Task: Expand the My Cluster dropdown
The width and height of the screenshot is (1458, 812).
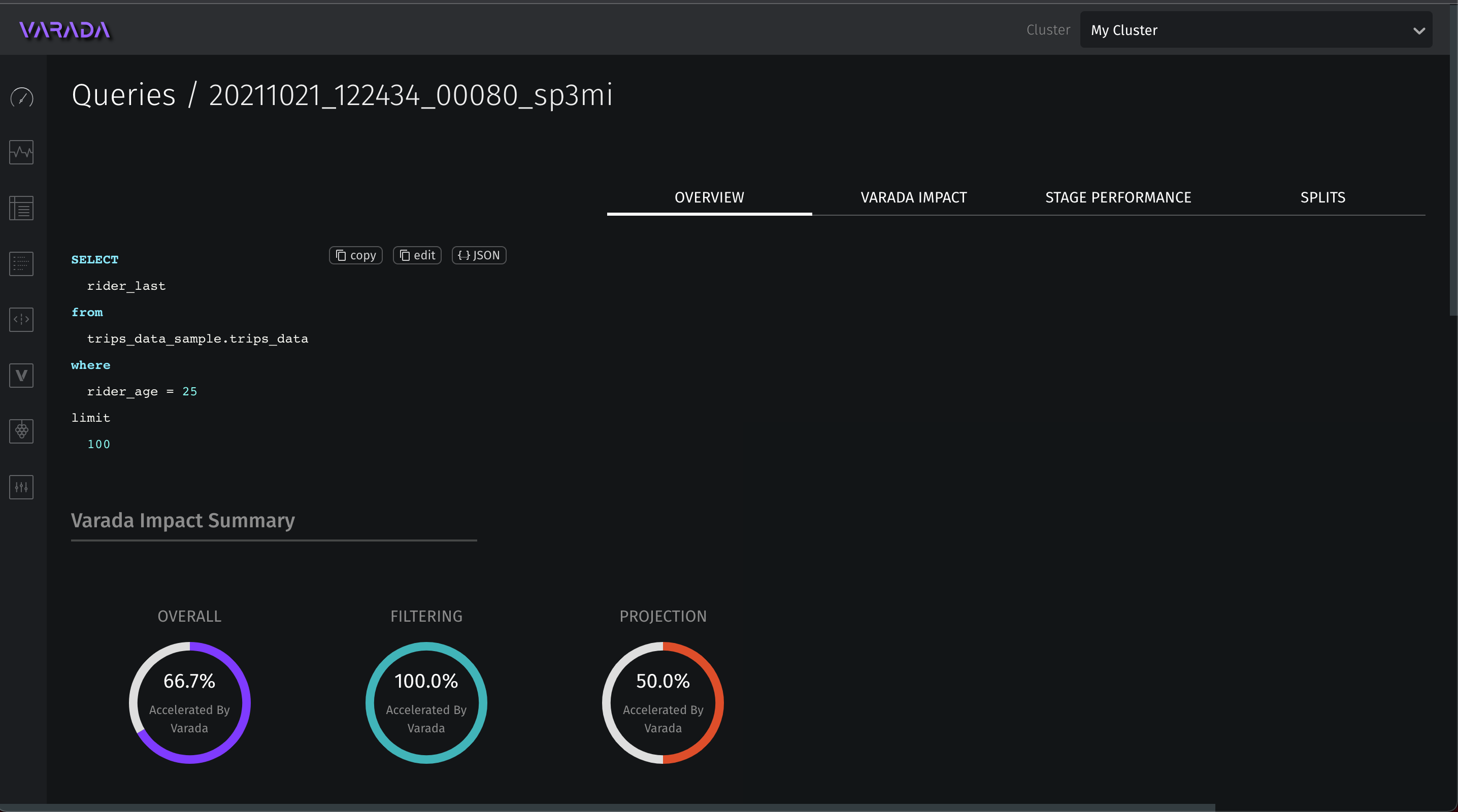Action: [1245, 30]
